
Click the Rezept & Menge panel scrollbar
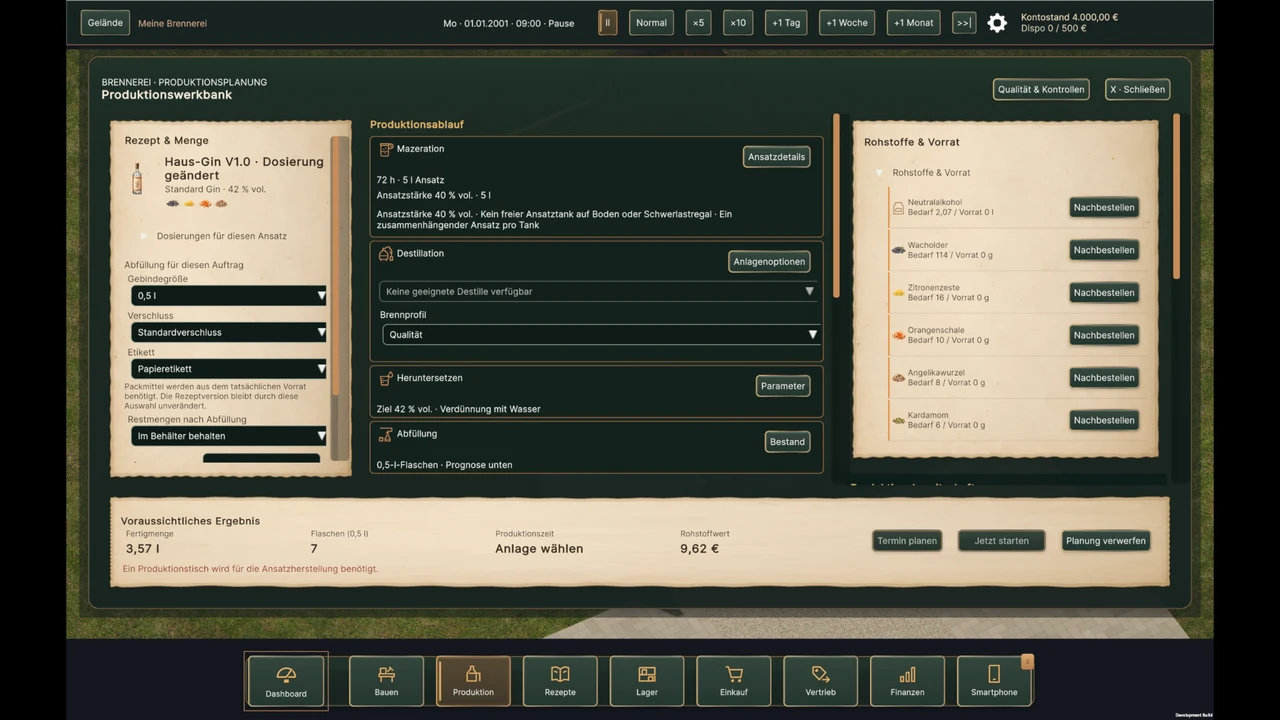(x=340, y=295)
